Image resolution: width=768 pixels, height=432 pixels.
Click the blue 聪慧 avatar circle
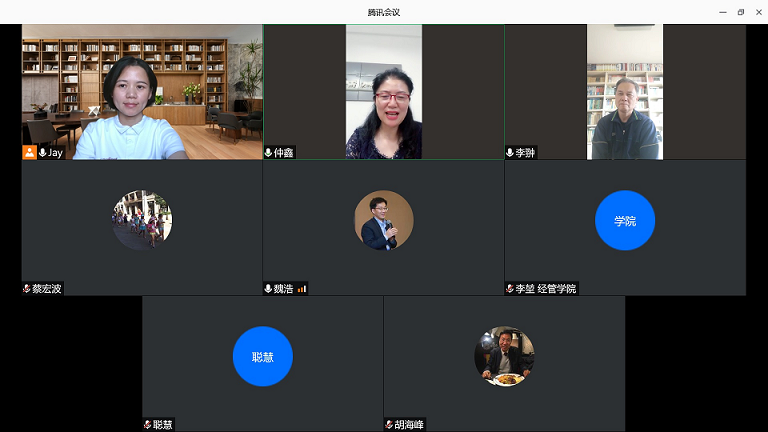click(263, 356)
